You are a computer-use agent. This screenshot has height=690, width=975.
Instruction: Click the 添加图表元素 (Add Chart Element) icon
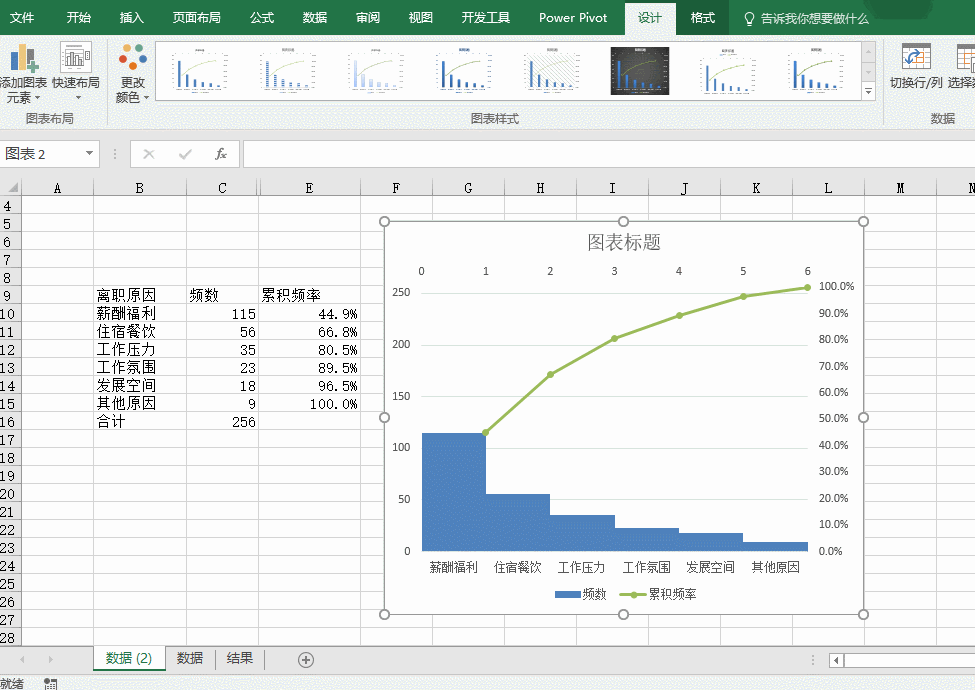point(24,58)
